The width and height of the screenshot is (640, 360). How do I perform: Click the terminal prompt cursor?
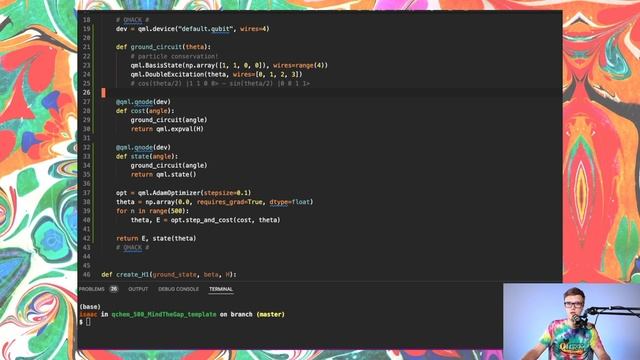pos(88,322)
